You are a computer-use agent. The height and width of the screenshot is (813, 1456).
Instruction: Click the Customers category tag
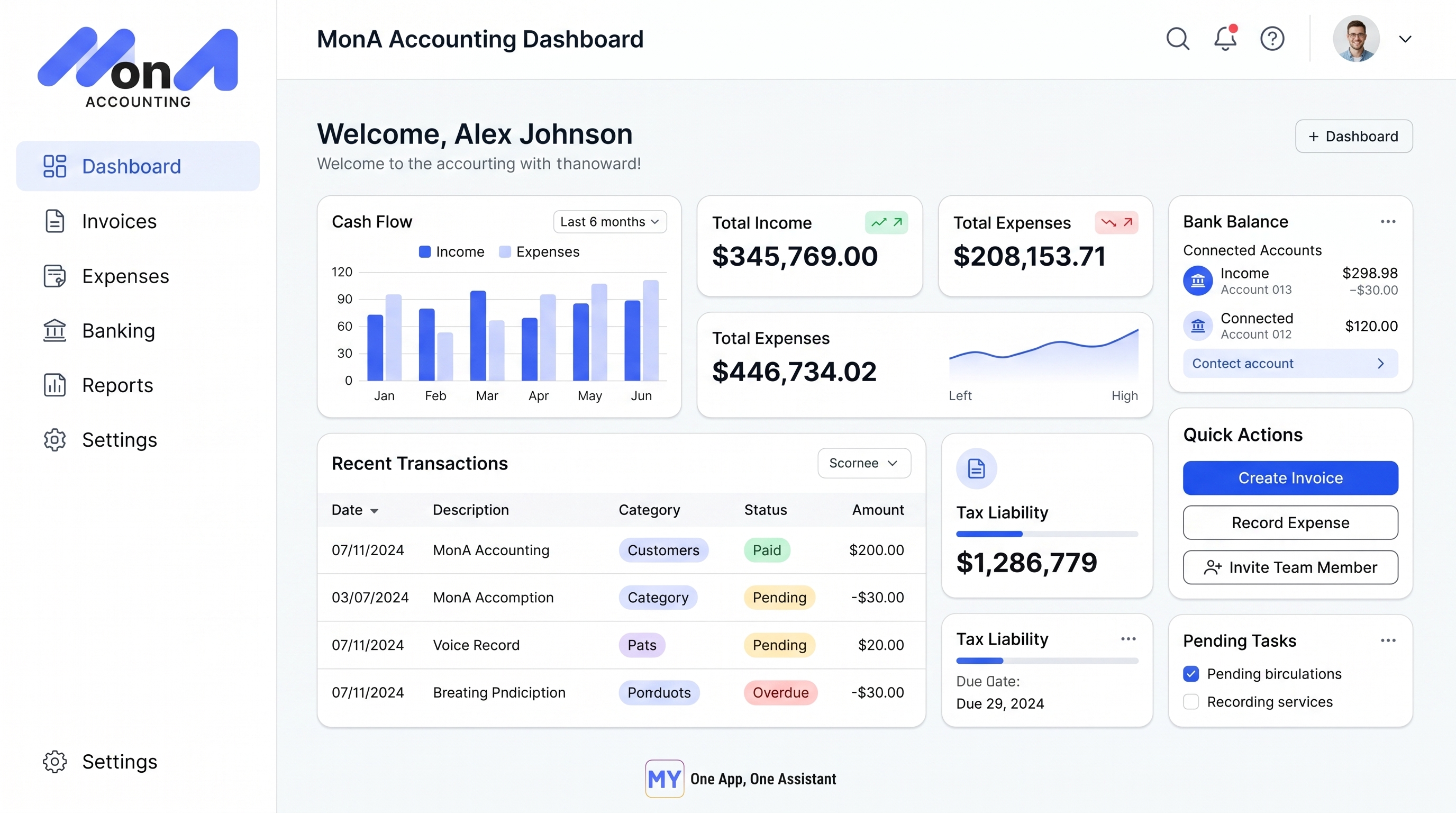click(x=663, y=550)
